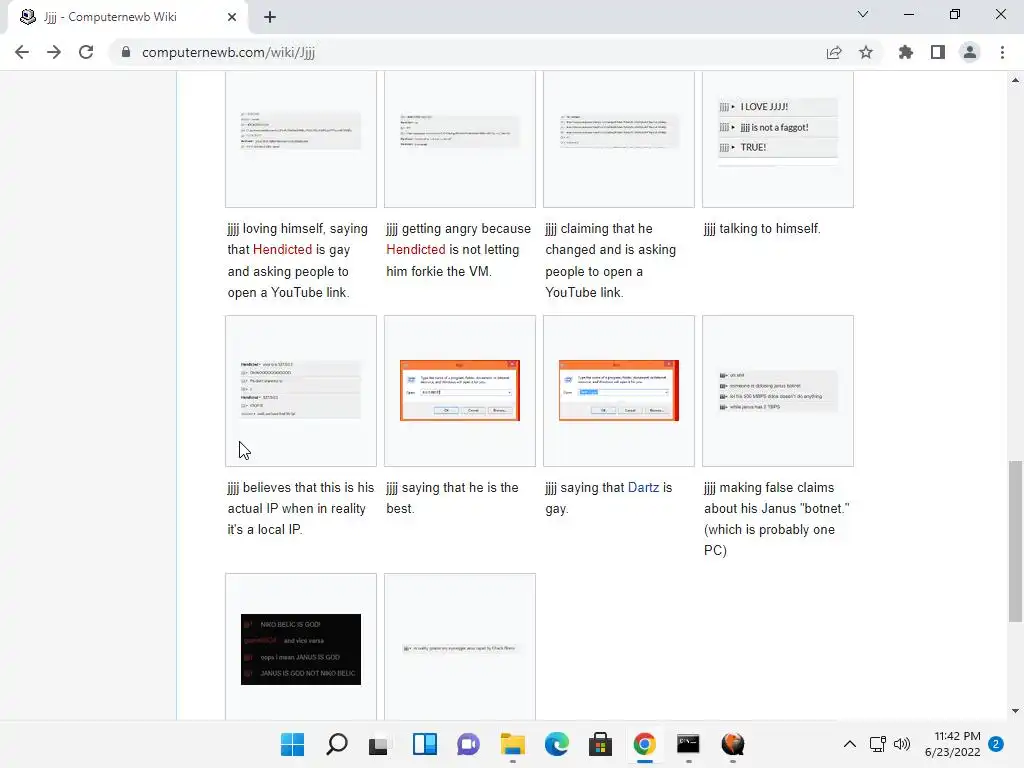The height and width of the screenshot is (768, 1024).
Task: Open the Dartz link
Action: [x=643, y=487]
